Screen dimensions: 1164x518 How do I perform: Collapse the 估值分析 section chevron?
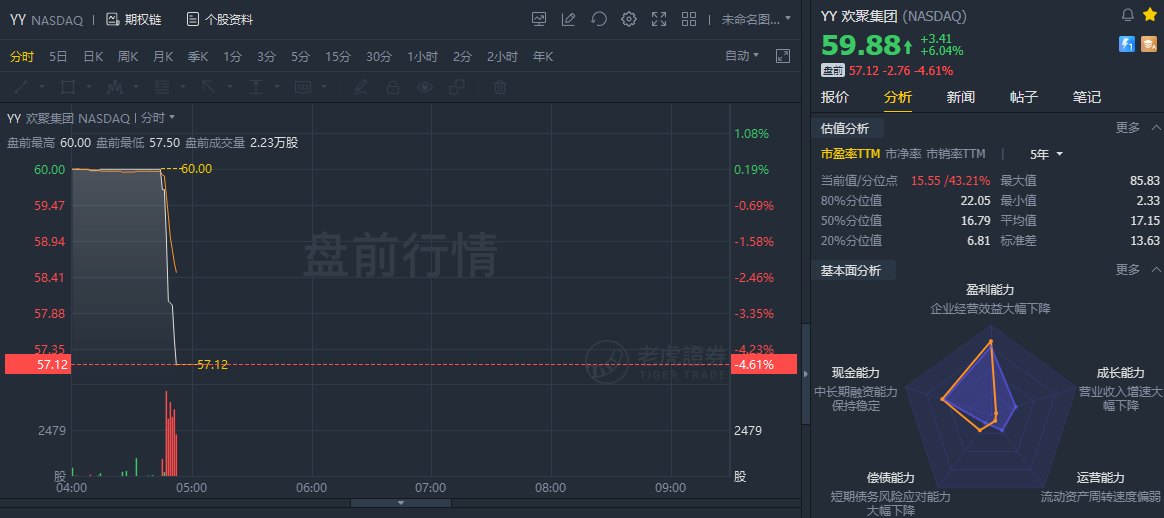[1156, 128]
